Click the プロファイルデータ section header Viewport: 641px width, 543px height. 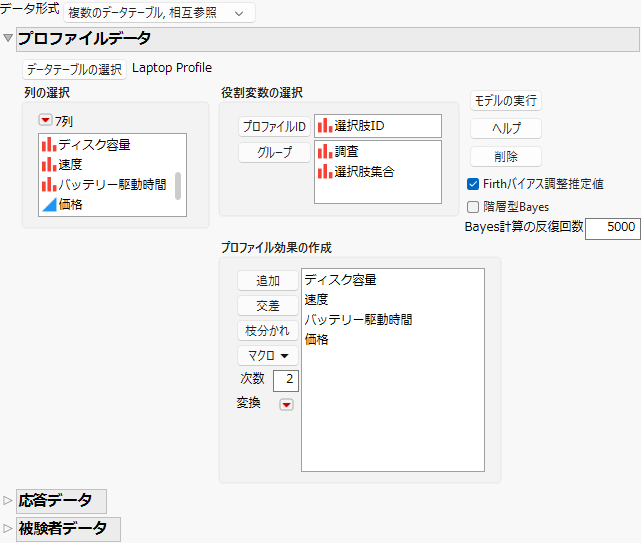coord(328,39)
